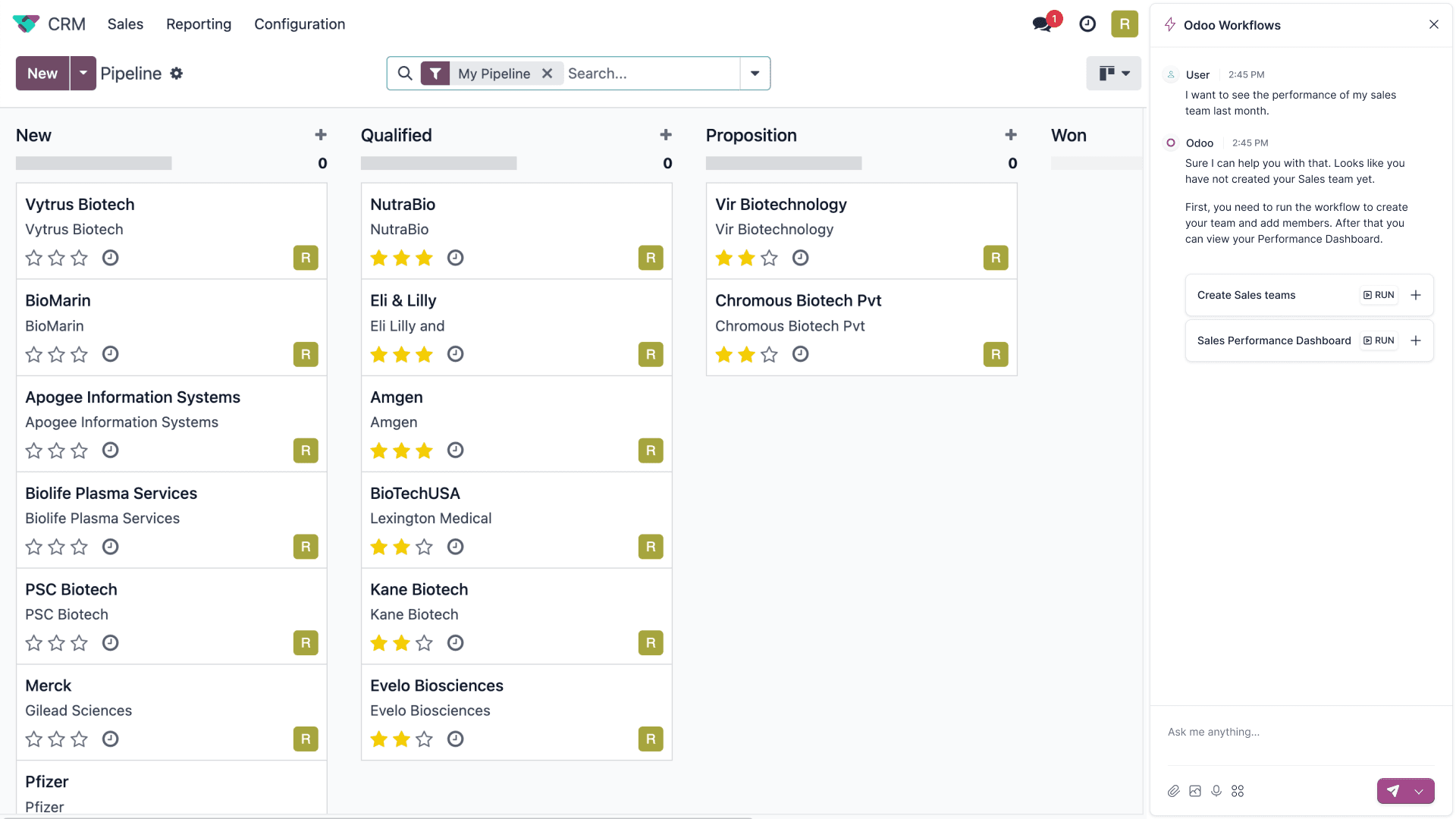Viewport: 1456px width, 819px height.
Task: Click salesperson avatar on BioMarin card
Action: pyautogui.click(x=306, y=354)
